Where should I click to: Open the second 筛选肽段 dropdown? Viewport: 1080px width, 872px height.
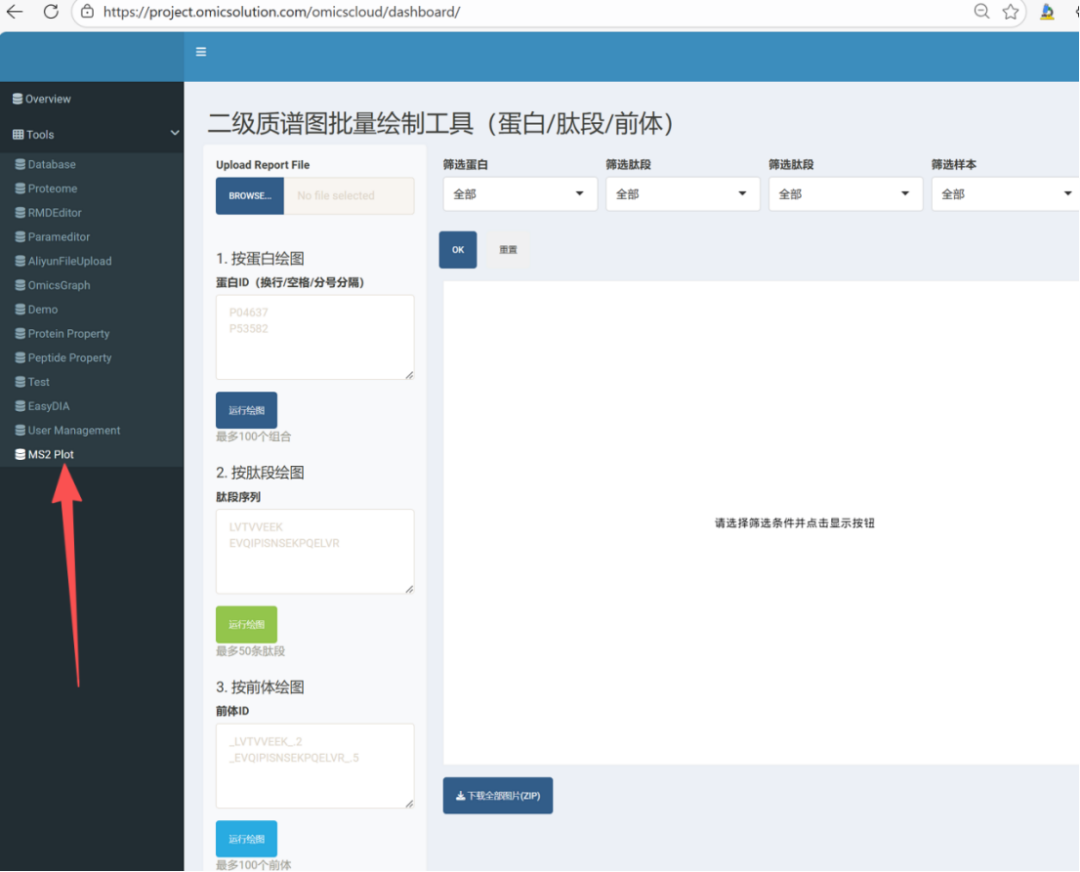click(845, 194)
